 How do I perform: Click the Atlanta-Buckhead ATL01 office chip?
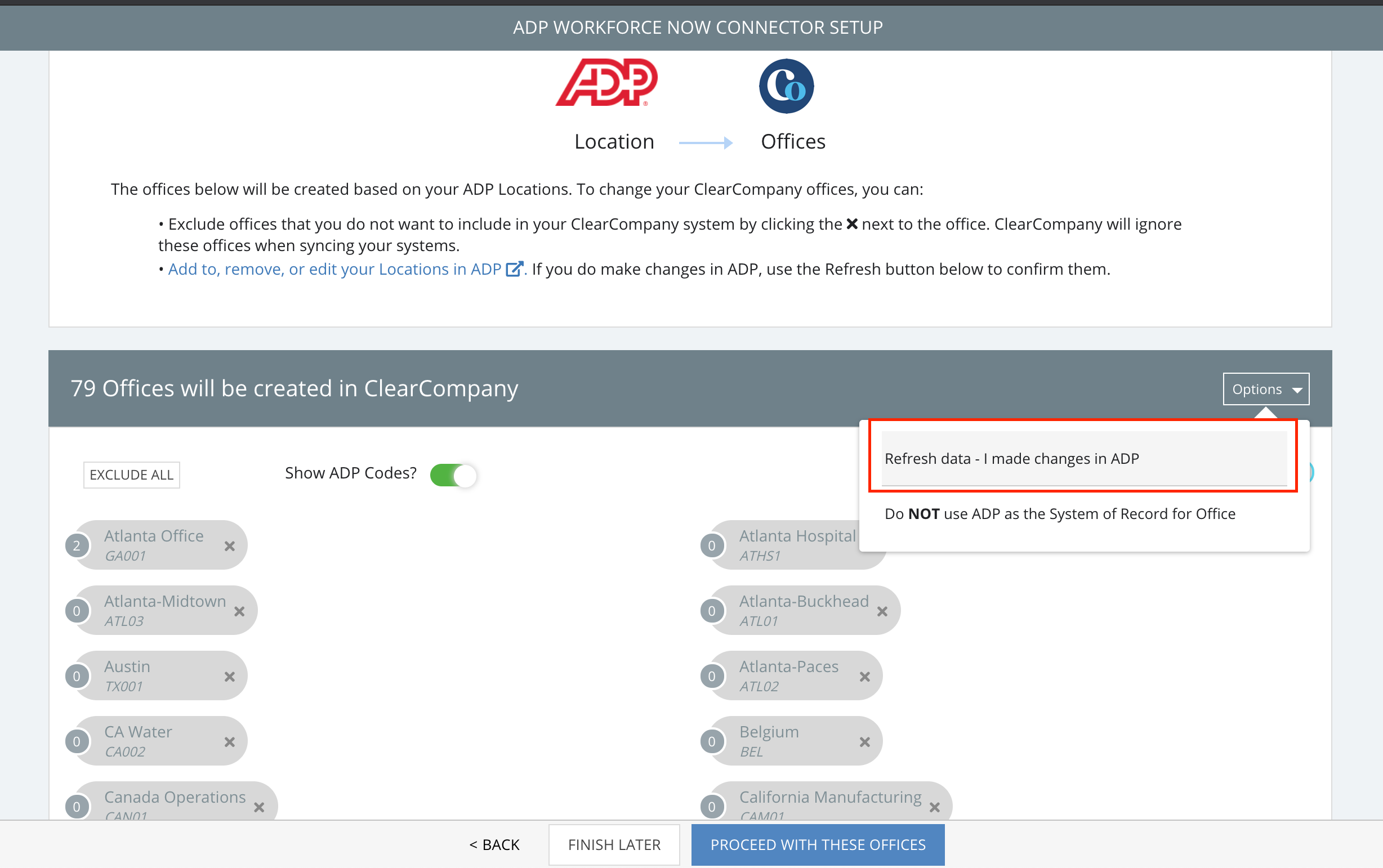(805, 610)
